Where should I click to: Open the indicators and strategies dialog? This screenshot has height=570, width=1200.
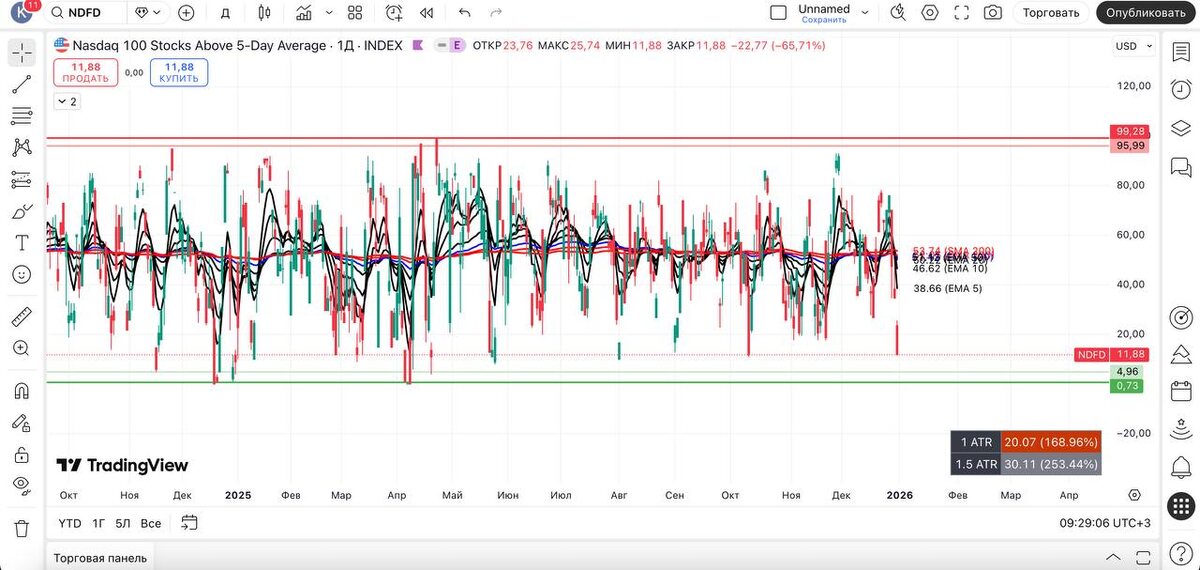(x=304, y=13)
